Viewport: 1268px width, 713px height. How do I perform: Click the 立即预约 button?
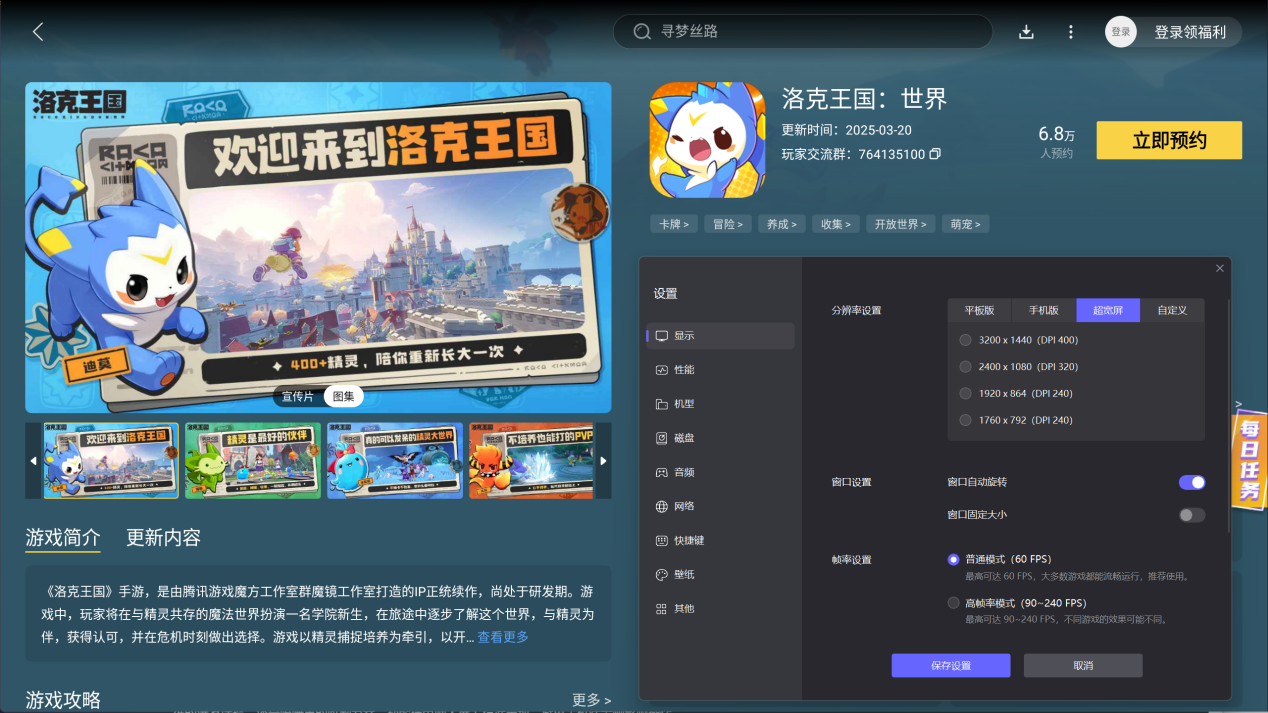pyautogui.click(x=1168, y=141)
